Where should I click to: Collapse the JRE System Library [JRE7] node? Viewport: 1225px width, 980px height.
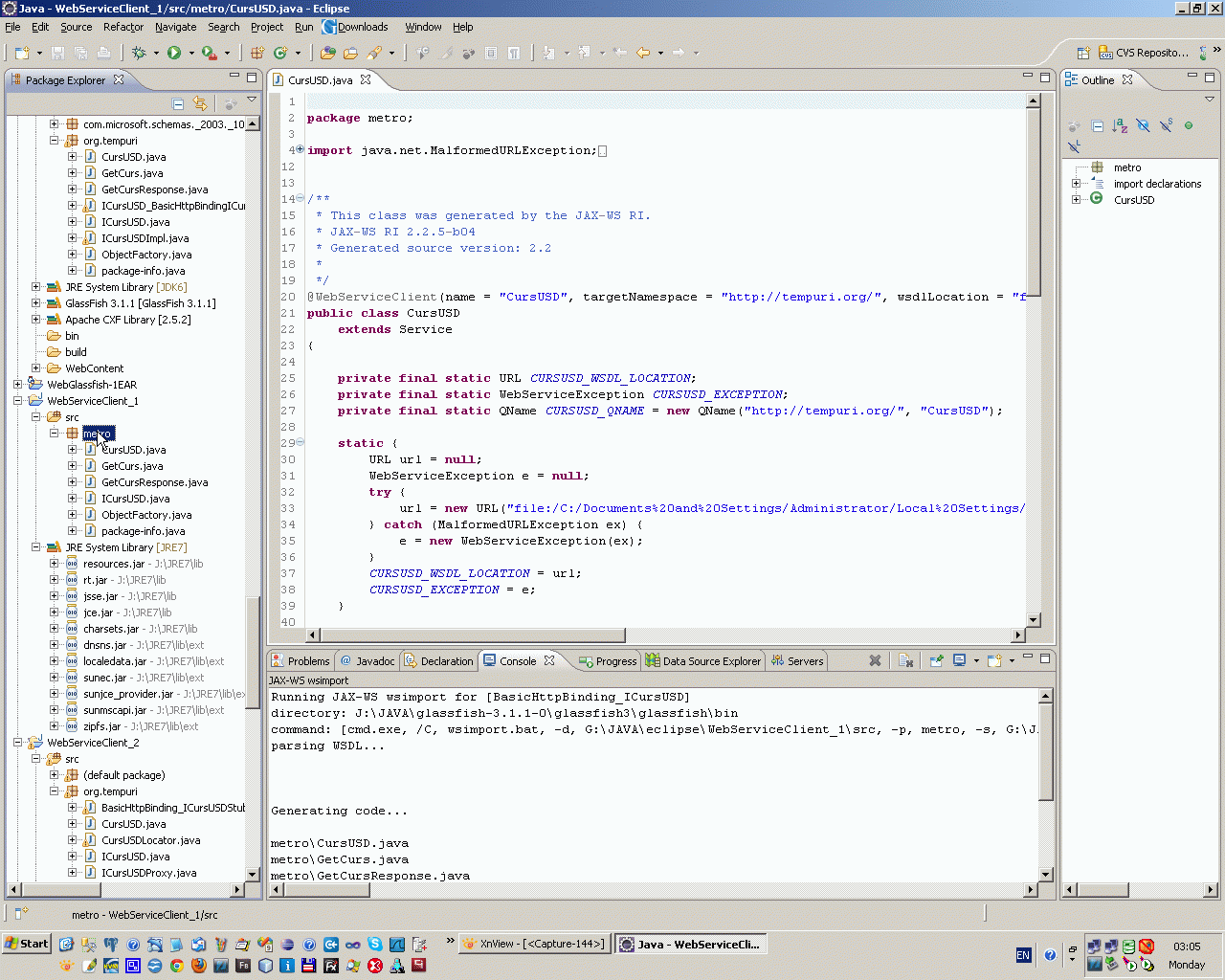36,547
